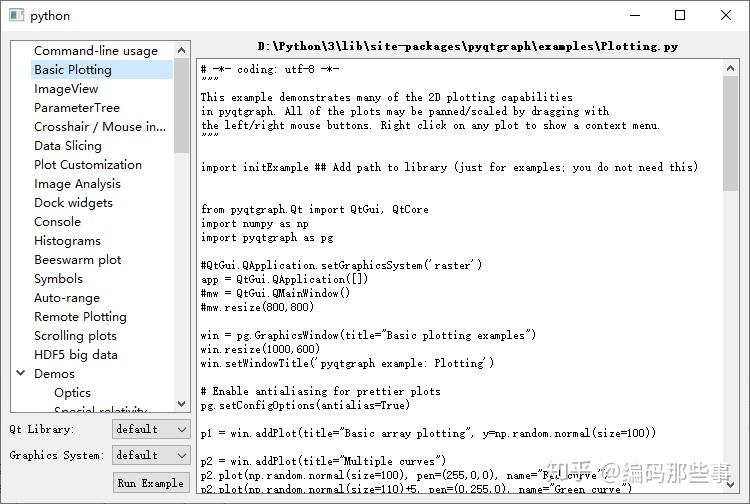Click the '# -*- coding: utf-8 -*-' line
750x504 pixels.
pyautogui.click(x=270, y=69)
